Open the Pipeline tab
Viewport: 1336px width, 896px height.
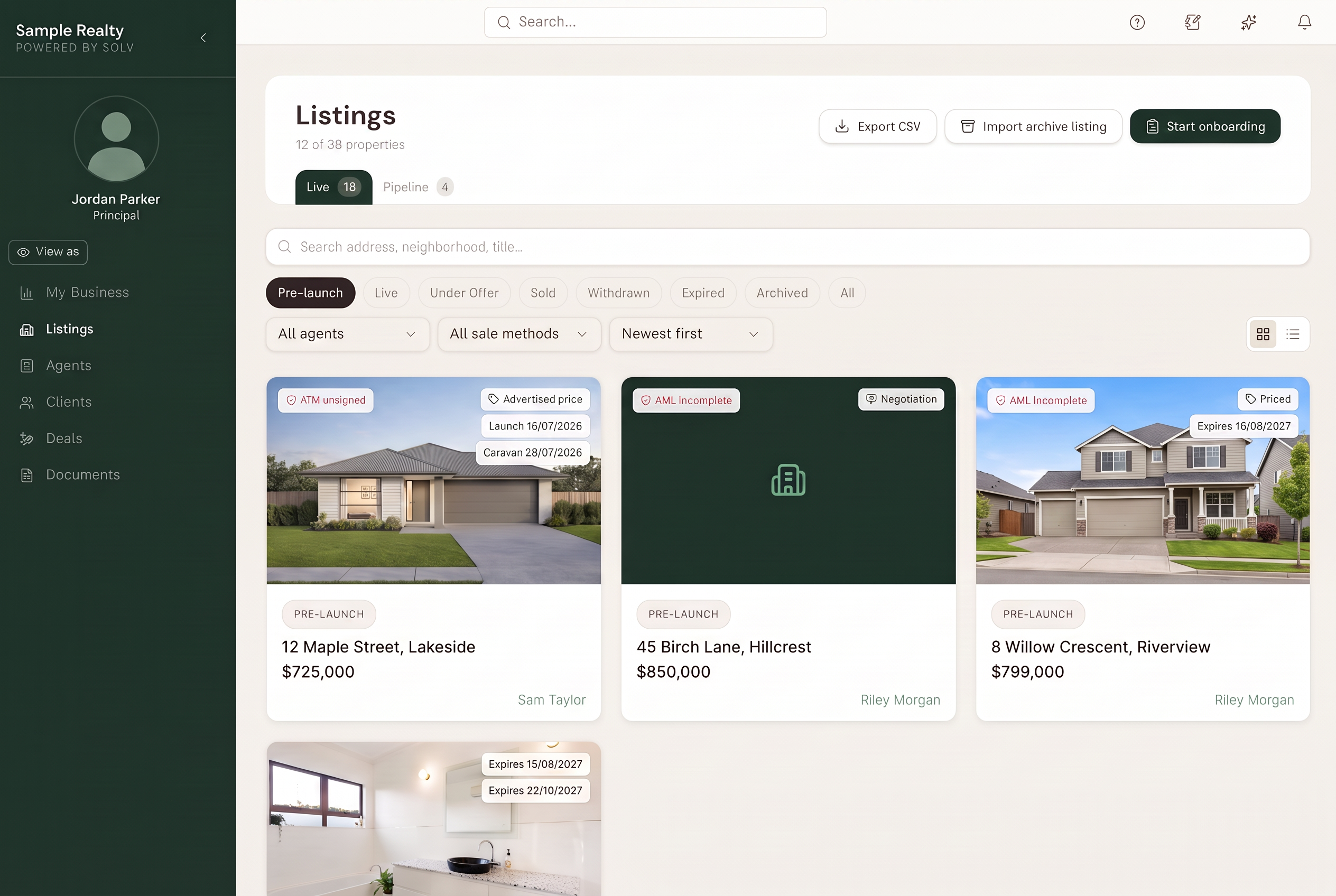click(418, 187)
